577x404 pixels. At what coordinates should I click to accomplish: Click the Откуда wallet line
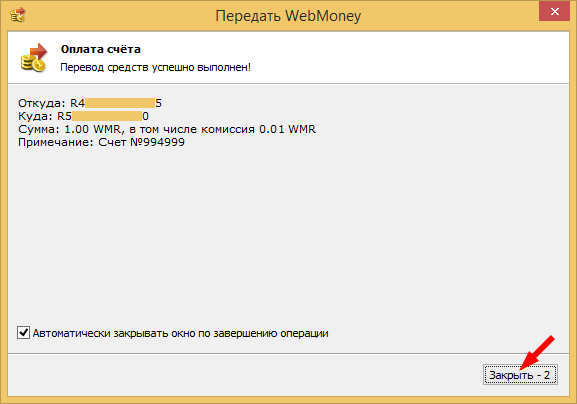pos(90,103)
